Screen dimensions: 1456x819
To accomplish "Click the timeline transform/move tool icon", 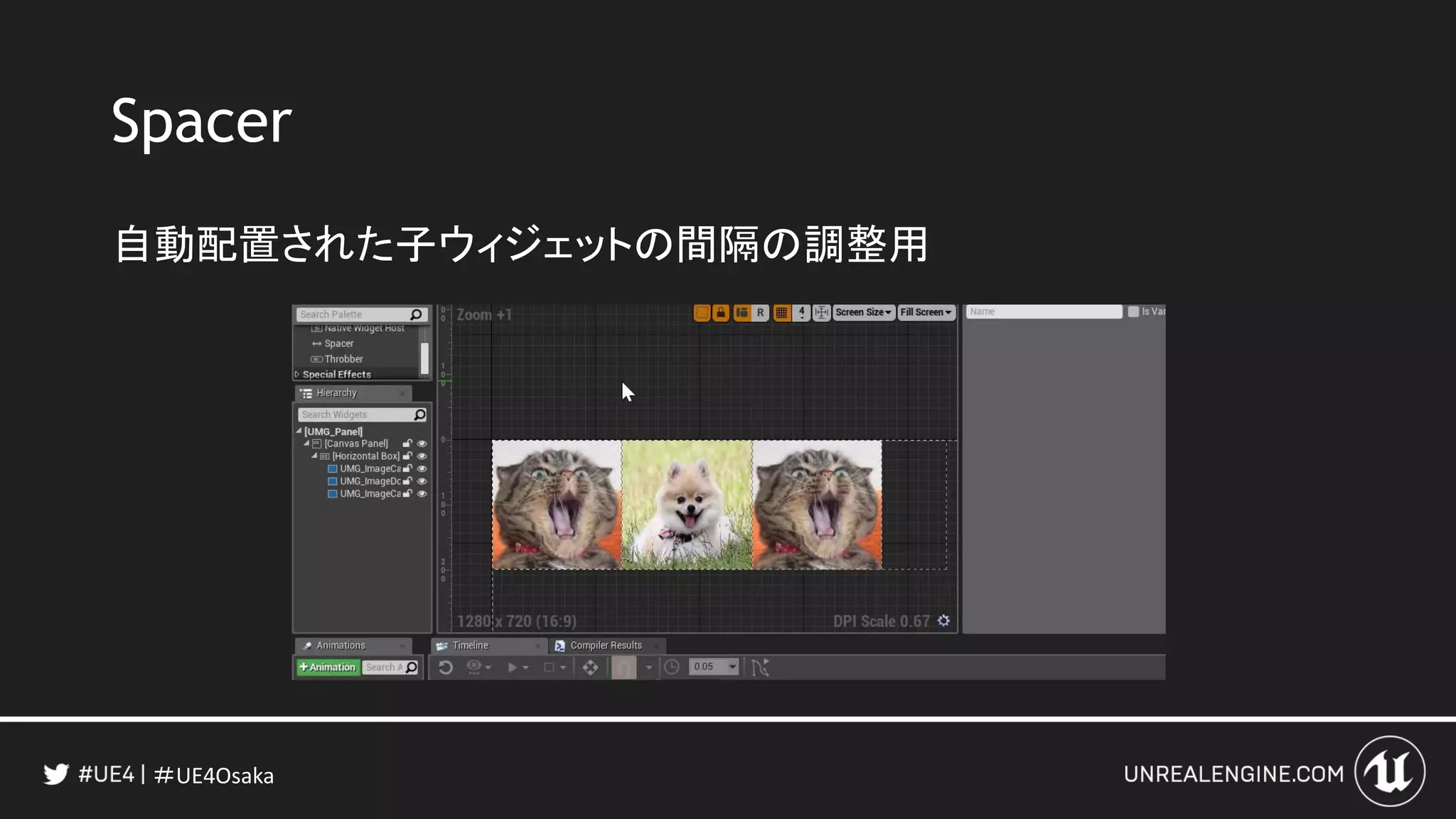I will (590, 668).
